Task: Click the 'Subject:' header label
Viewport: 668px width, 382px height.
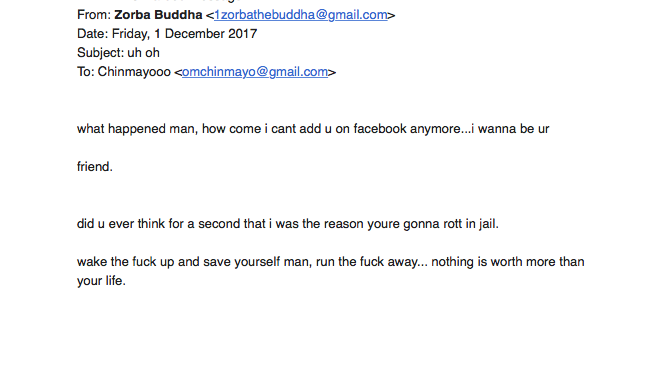Action: pyautogui.click(x=101, y=53)
